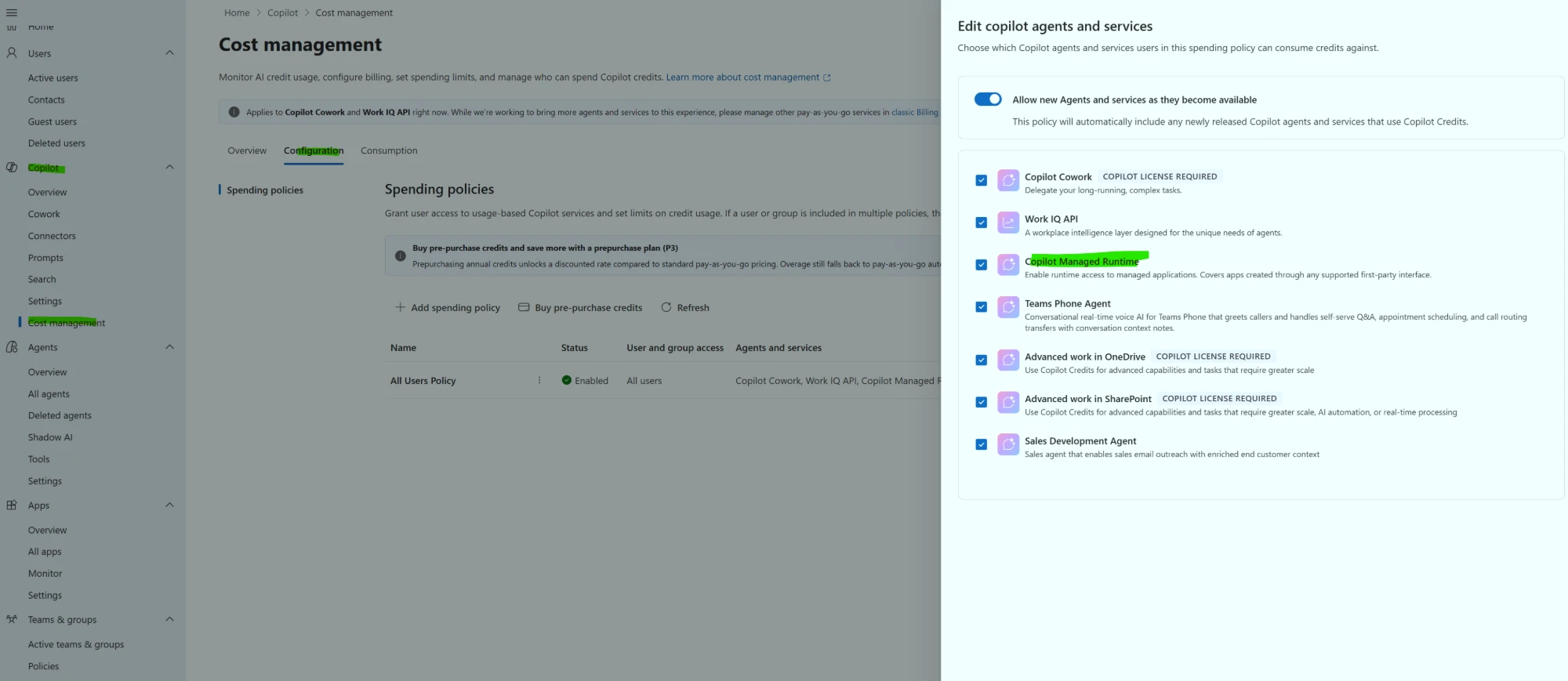Viewport: 1568px width, 681px height.
Task: Click the Refresh button
Action: [685, 308]
